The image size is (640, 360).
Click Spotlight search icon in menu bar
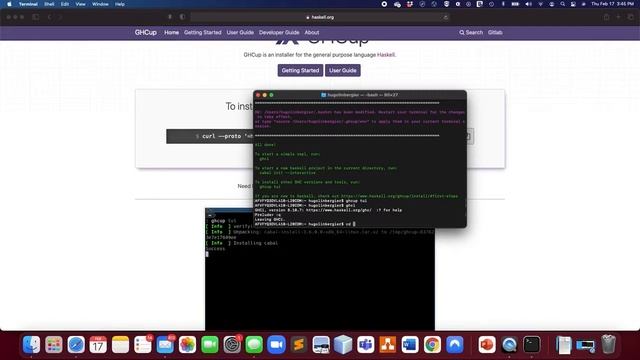[x=562, y=4]
